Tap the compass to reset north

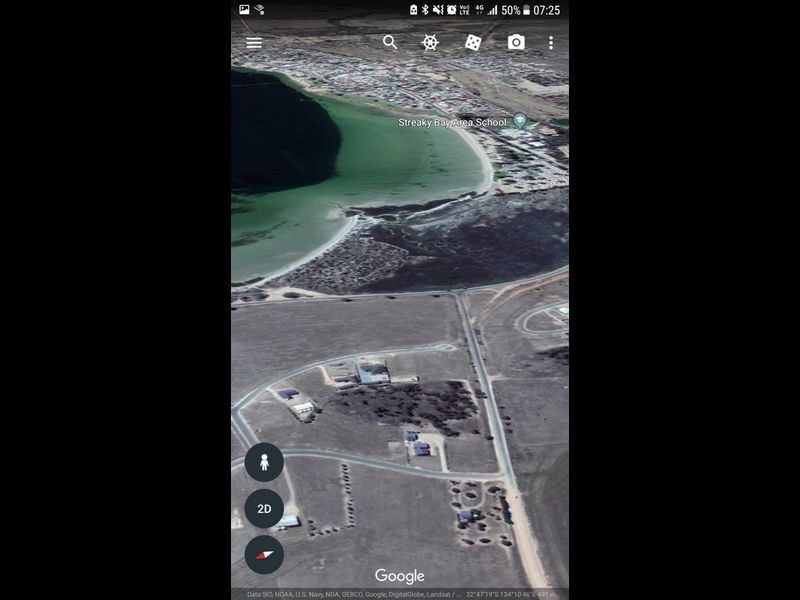click(264, 555)
